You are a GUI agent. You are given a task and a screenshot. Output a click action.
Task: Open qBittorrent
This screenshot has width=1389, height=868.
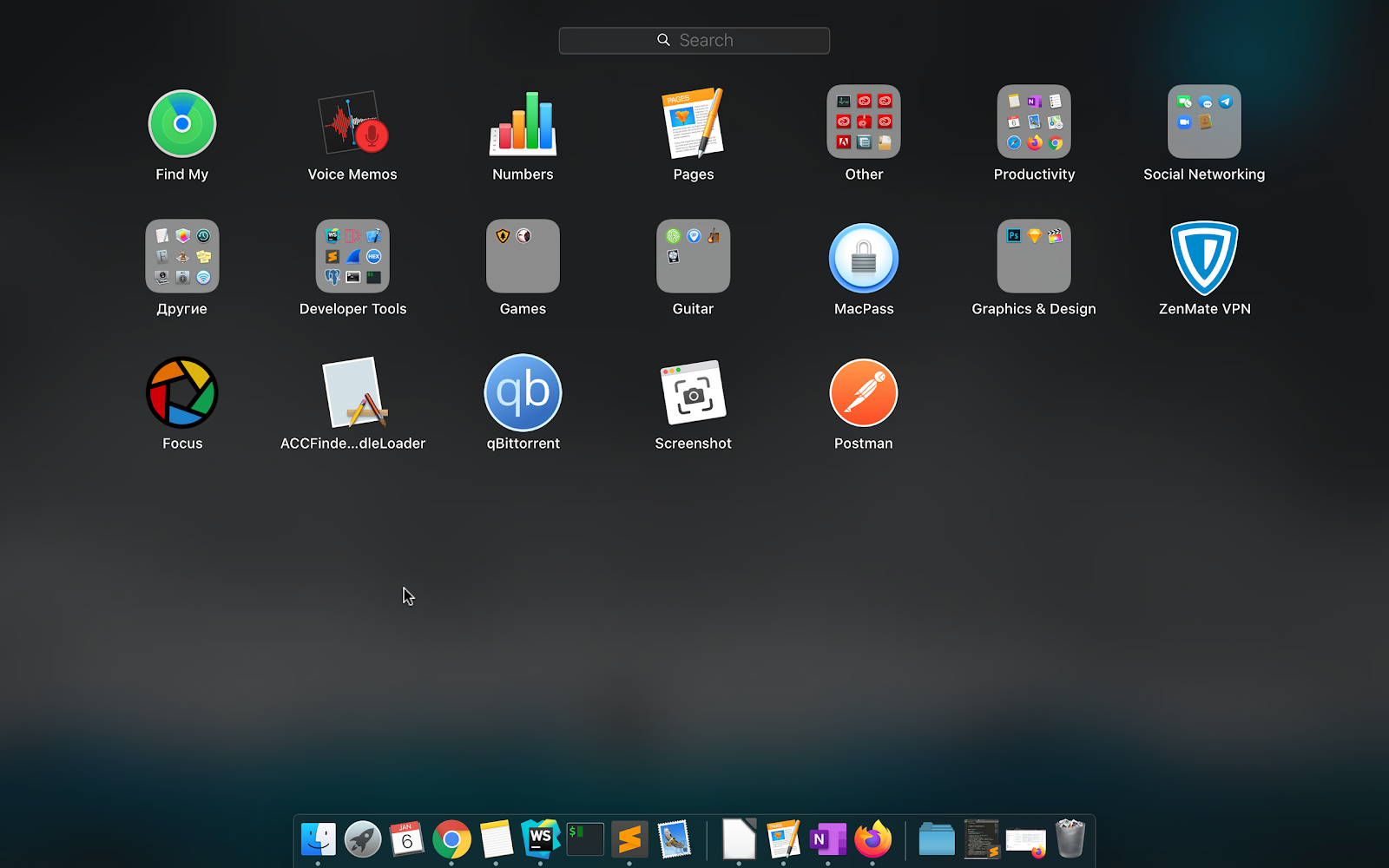(x=523, y=392)
